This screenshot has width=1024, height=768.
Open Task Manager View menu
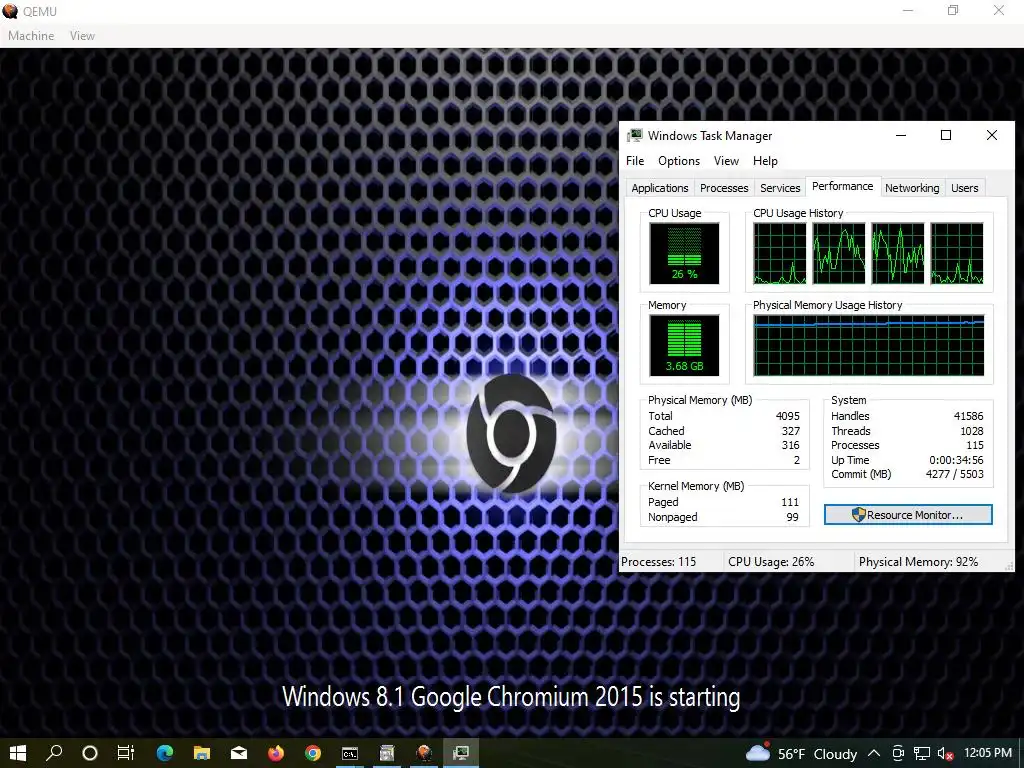[726, 161]
